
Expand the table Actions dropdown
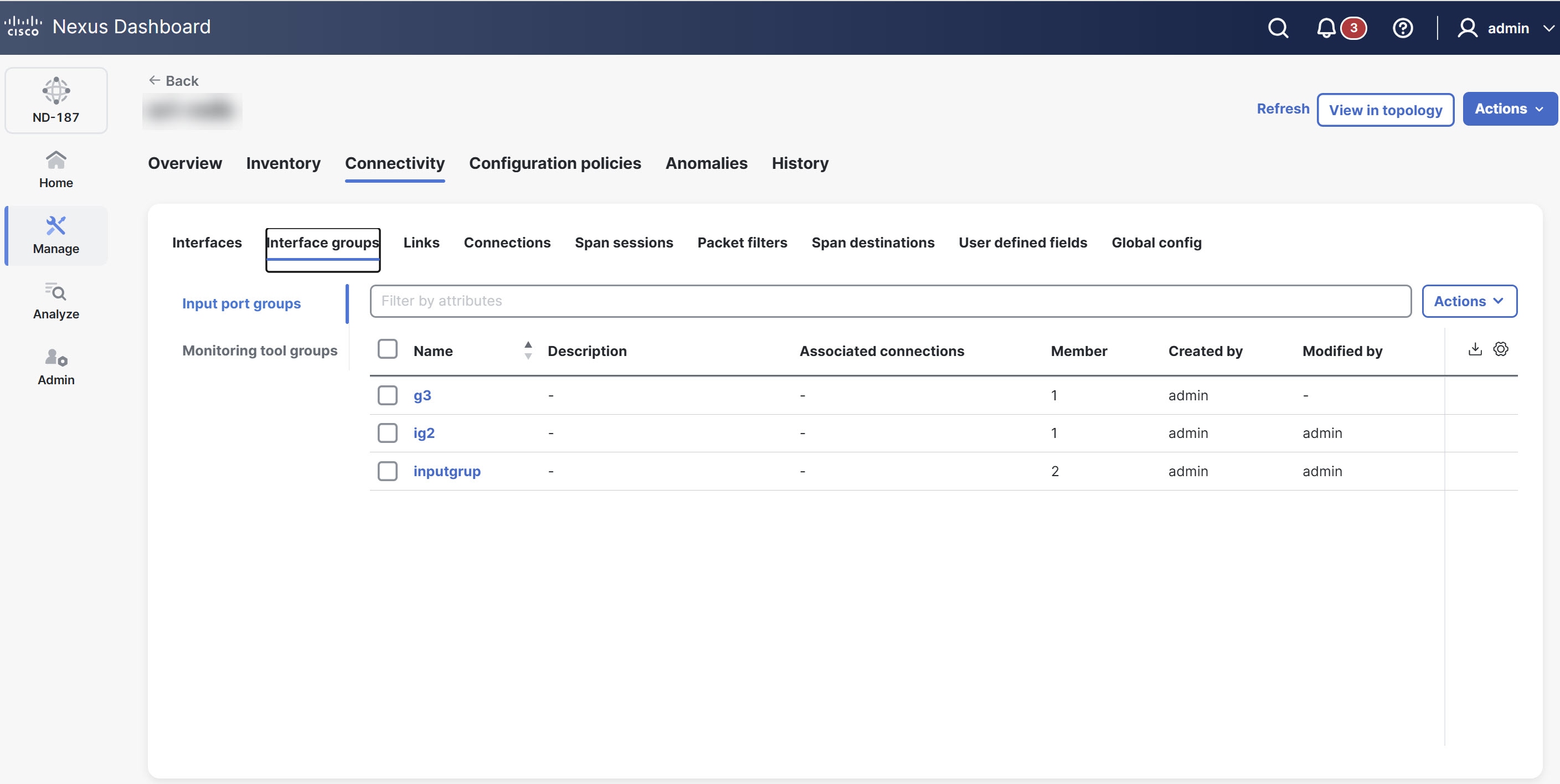click(1469, 301)
